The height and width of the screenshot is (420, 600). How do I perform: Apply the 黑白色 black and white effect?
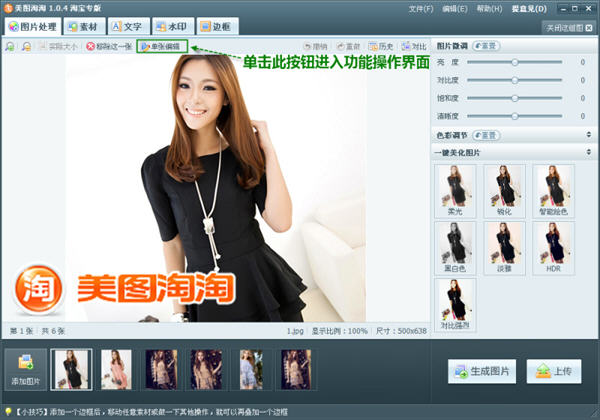pos(455,248)
